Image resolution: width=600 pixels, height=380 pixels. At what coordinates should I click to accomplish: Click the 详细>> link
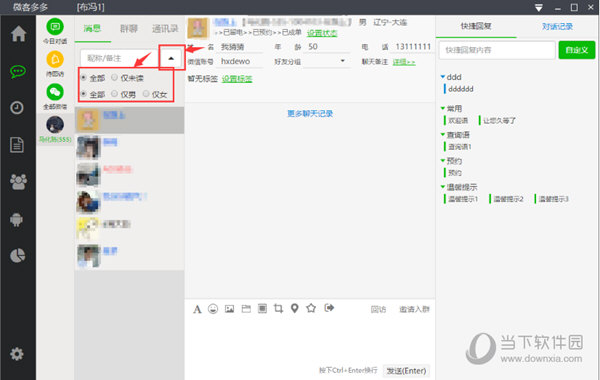click(404, 62)
